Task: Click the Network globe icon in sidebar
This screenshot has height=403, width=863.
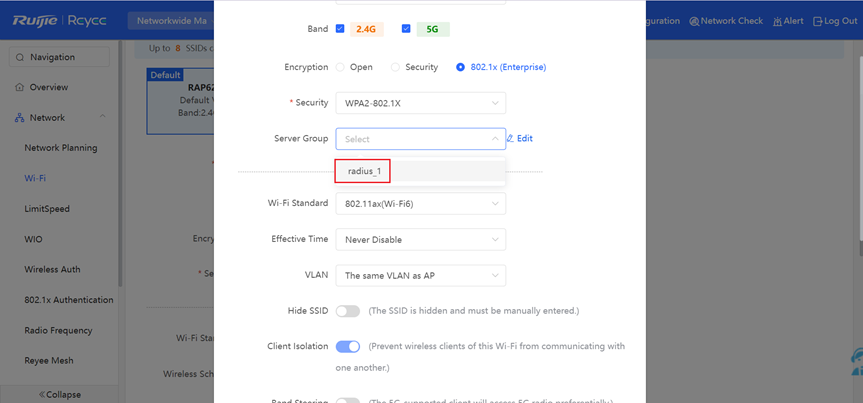Action: 20,118
